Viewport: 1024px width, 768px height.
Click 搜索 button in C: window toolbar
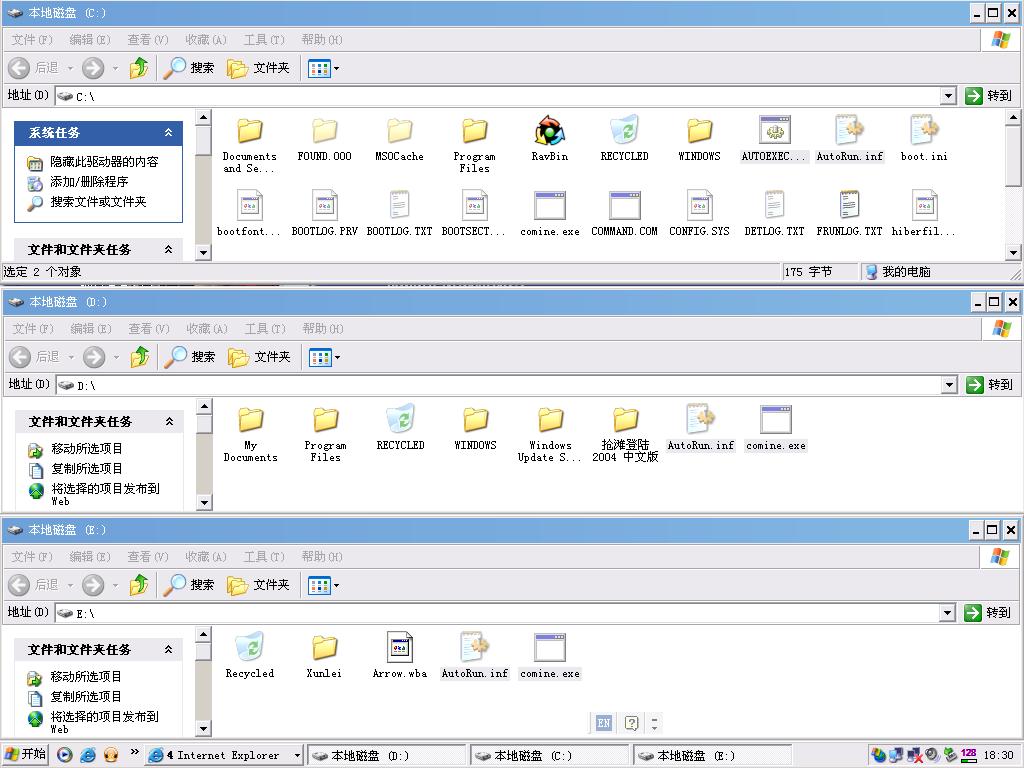tap(189, 68)
